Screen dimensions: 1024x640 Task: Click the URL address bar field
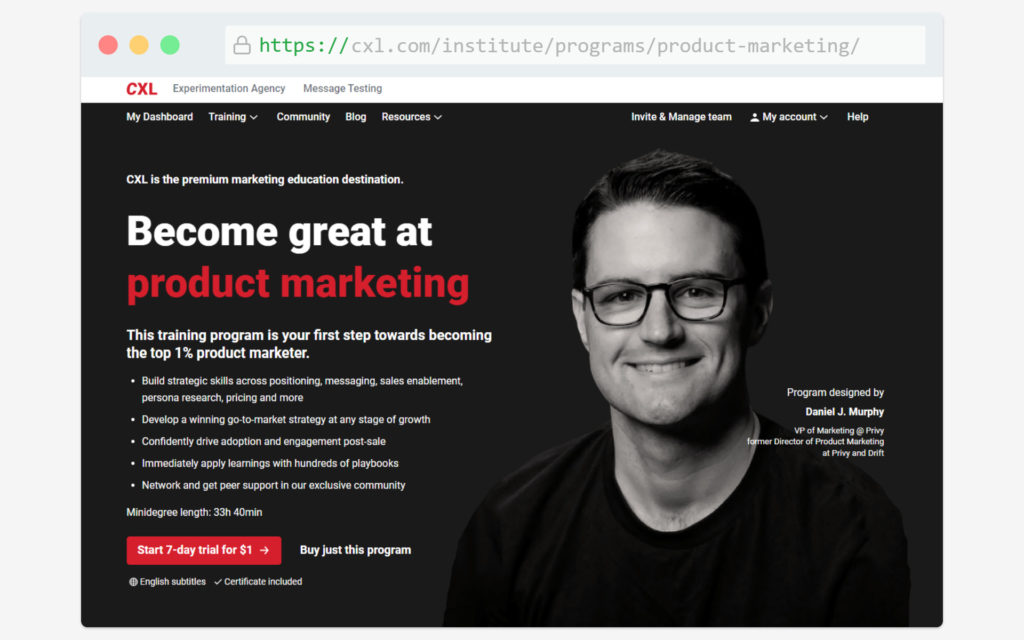(575, 45)
